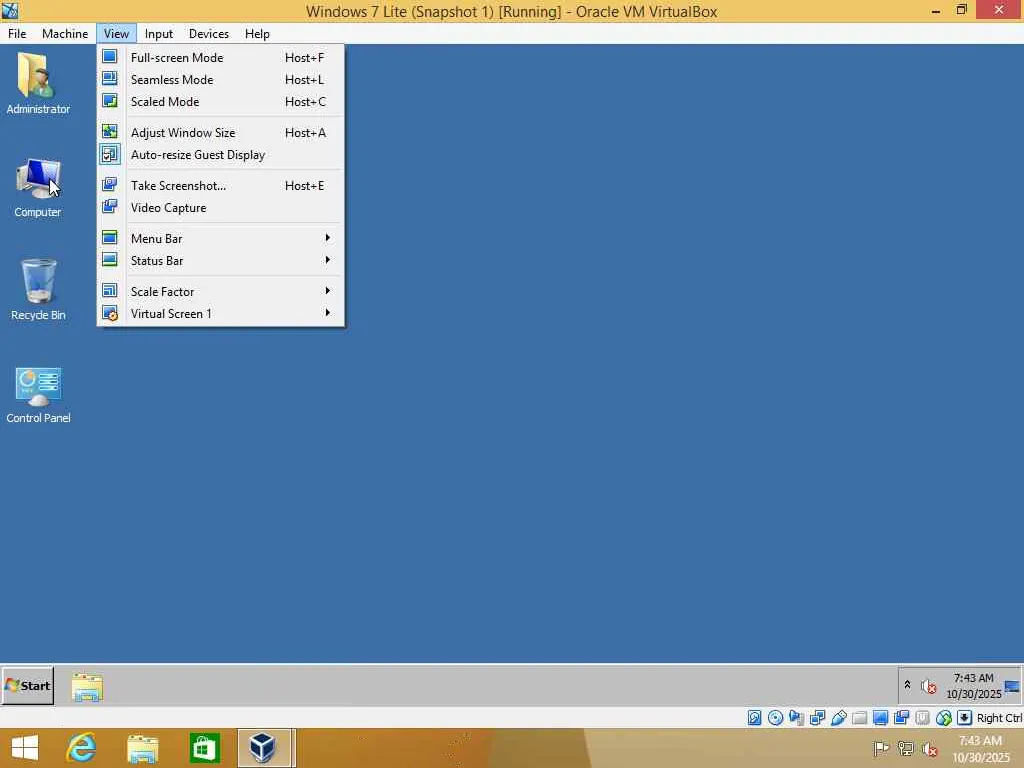This screenshot has width=1024, height=768.
Task: Switch to Full-screen Mode
Action: click(221, 57)
